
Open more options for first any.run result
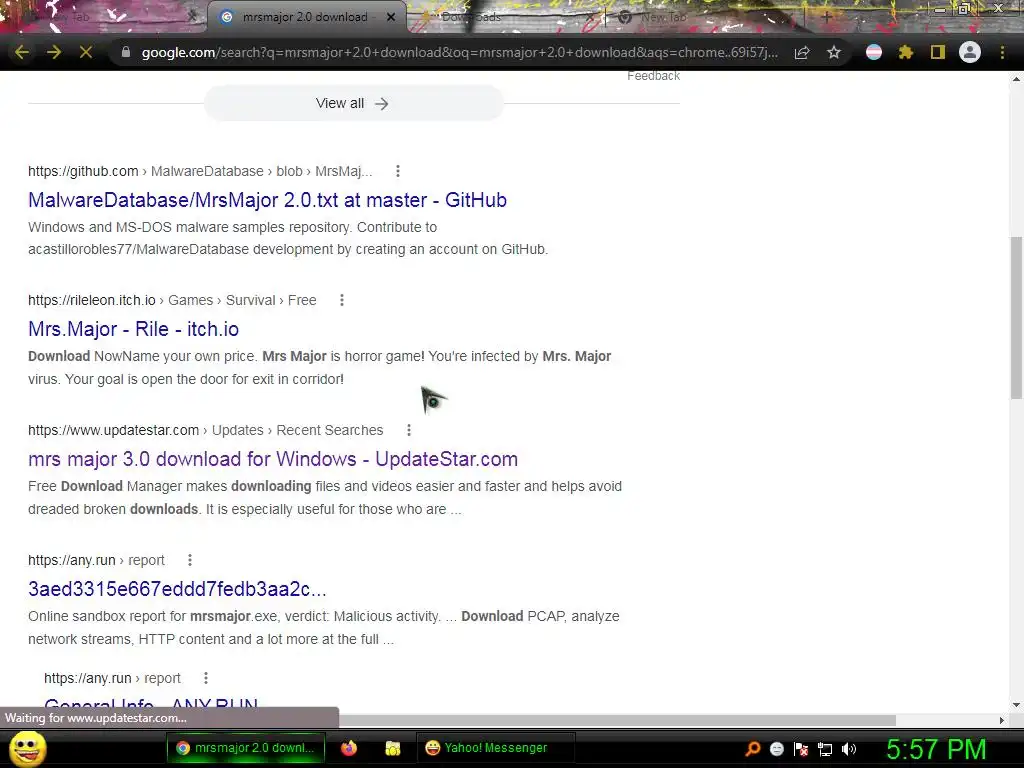tap(189, 560)
